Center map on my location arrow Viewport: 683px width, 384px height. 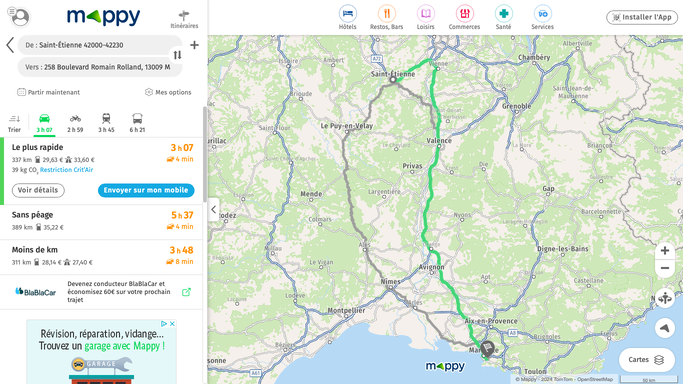[x=665, y=327]
